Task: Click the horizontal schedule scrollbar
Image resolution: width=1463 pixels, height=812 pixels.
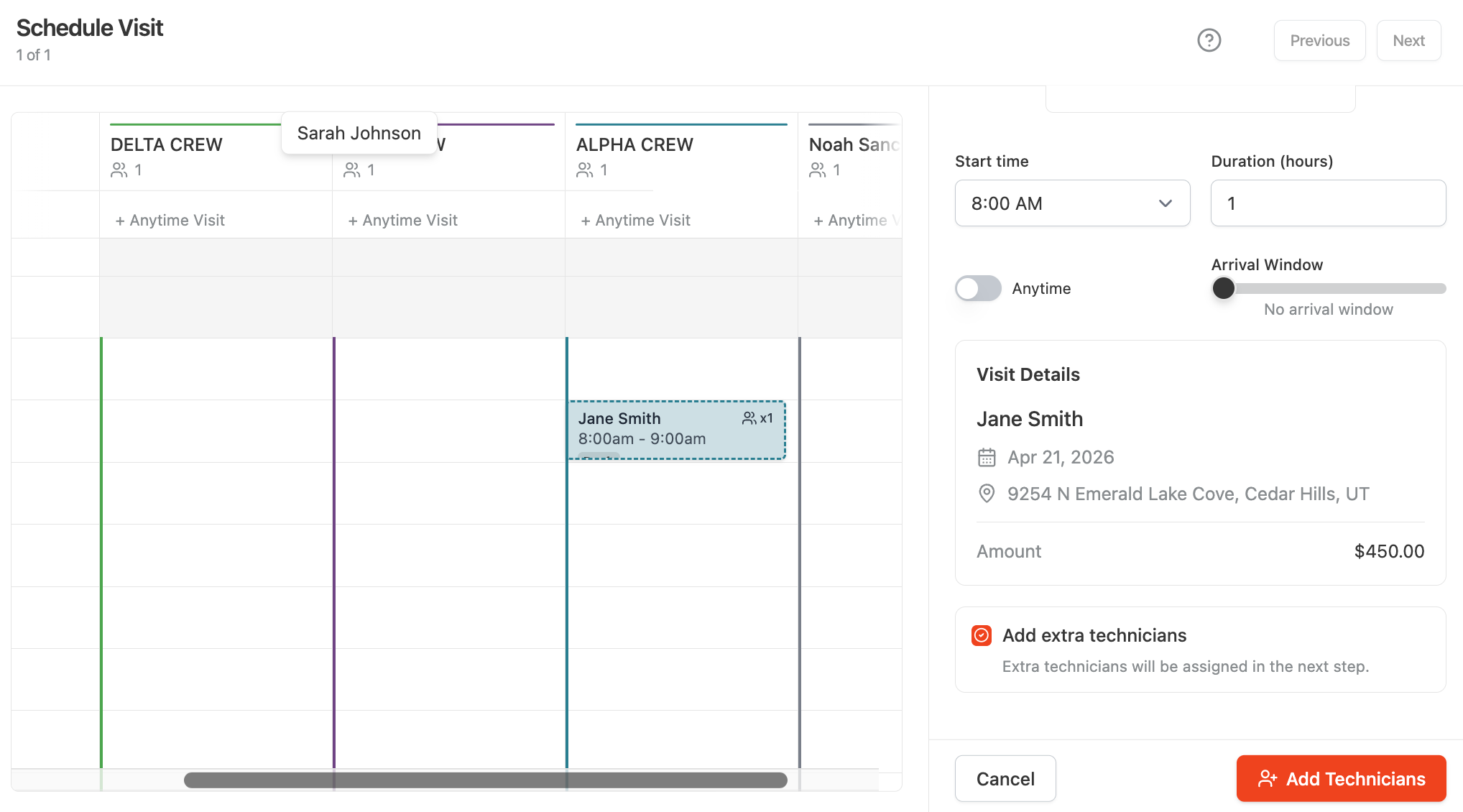Action: pyautogui.click(x=485, y=780)
